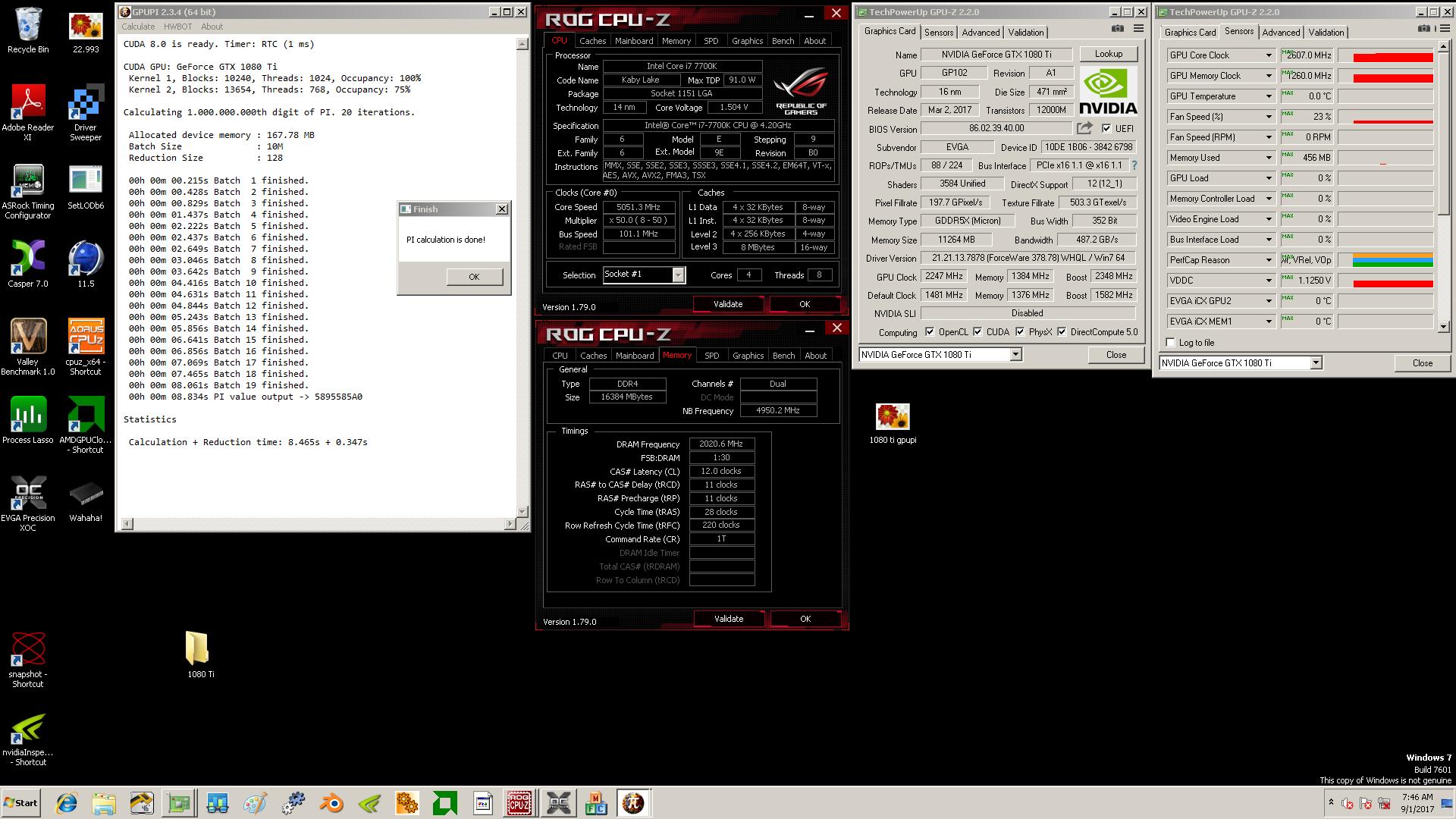The height and width of the screenshot is (819, 1456).
Task: Click OK in the lower CPU-Z window
Action: pyautogui.click(x=805, y=619)
